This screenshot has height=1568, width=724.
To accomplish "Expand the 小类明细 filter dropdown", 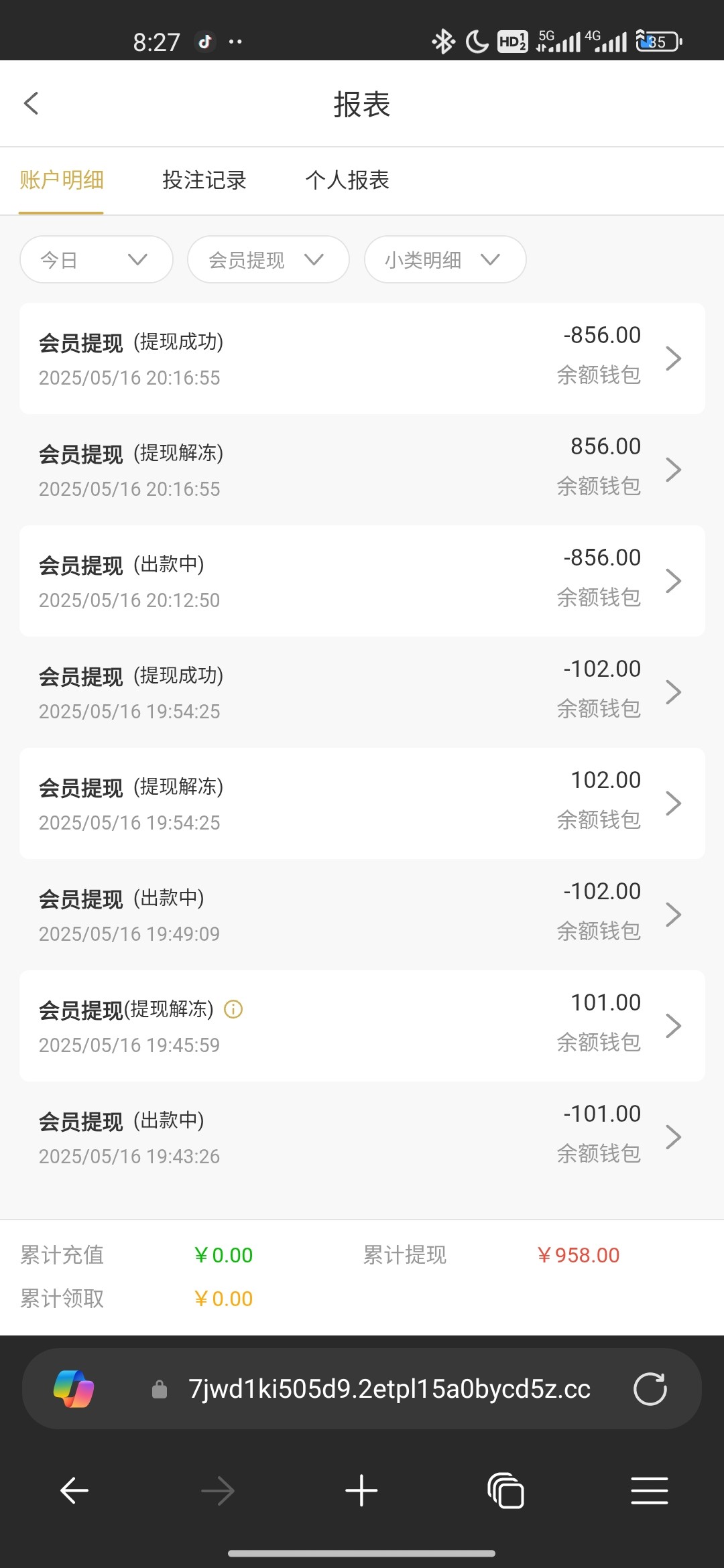I will (444, 259).
